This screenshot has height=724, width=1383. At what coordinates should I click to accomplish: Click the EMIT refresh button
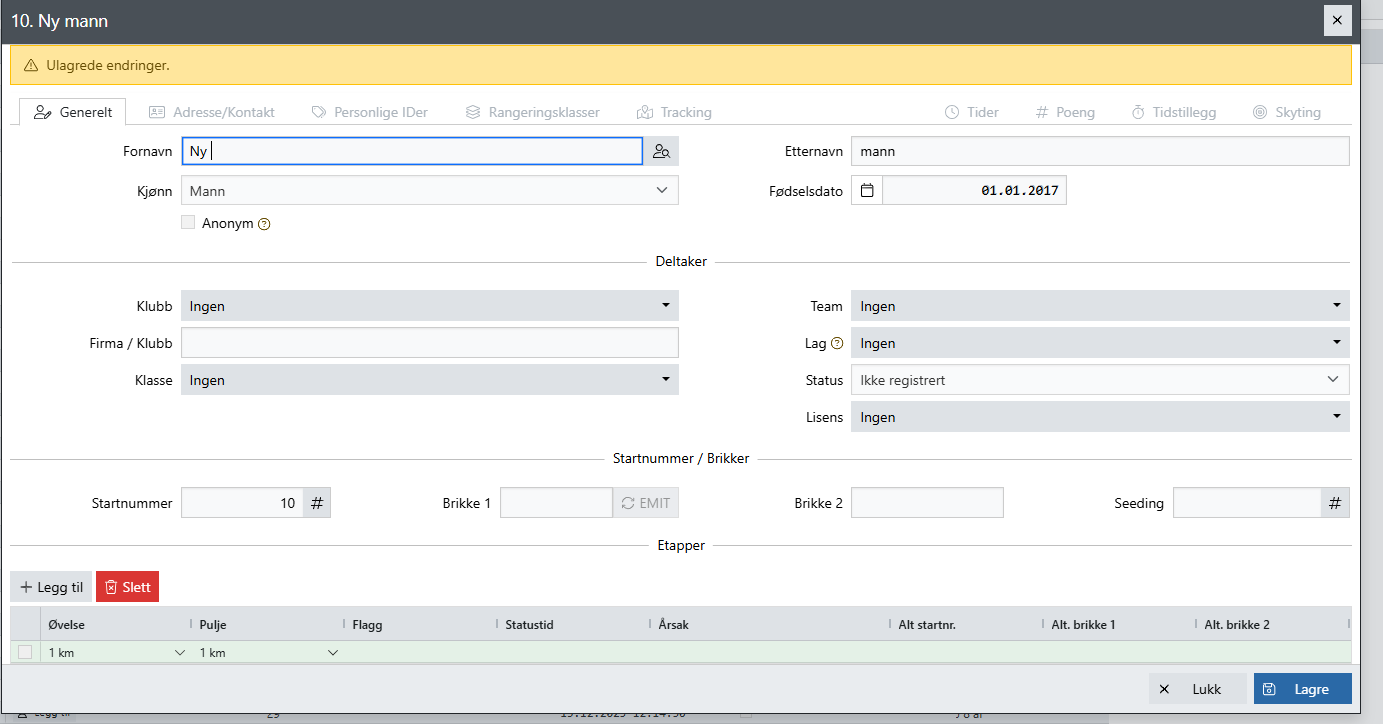(x=646, y=503)
